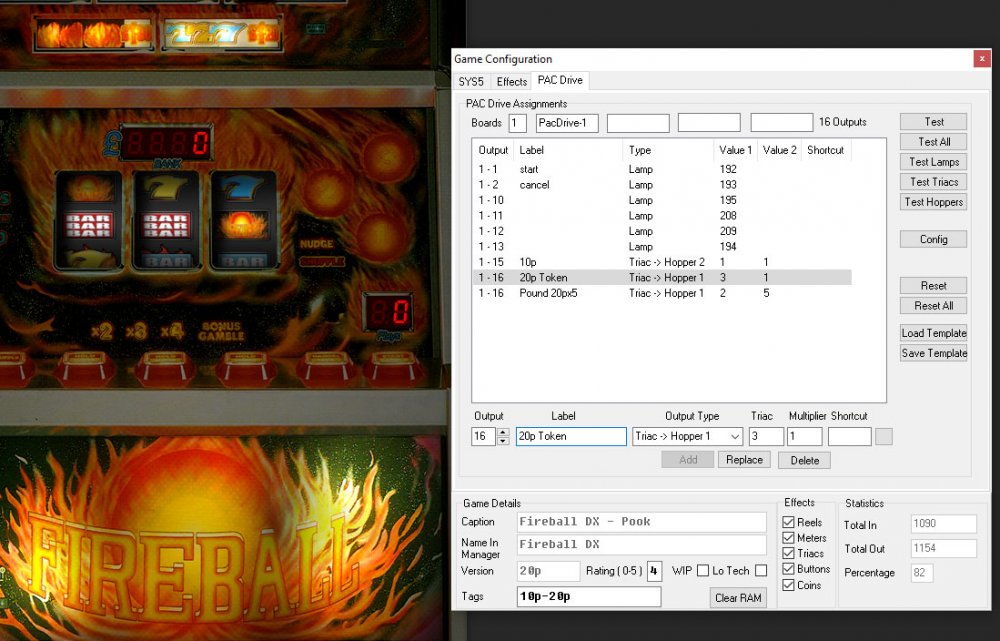Click the Percentage statistics field

pos(922,573)
